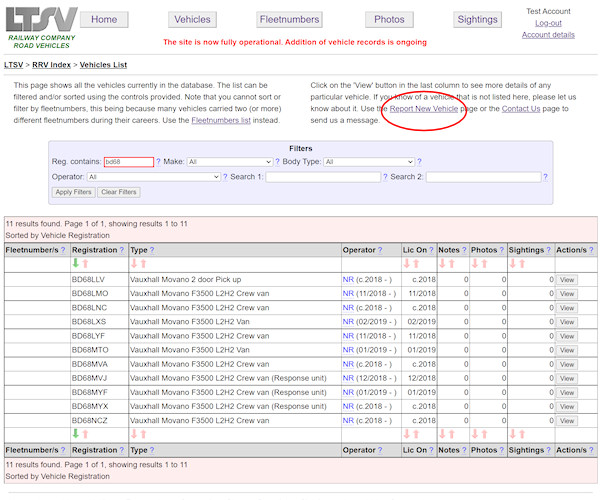Open the Make dropdown filter

[229, 162]
